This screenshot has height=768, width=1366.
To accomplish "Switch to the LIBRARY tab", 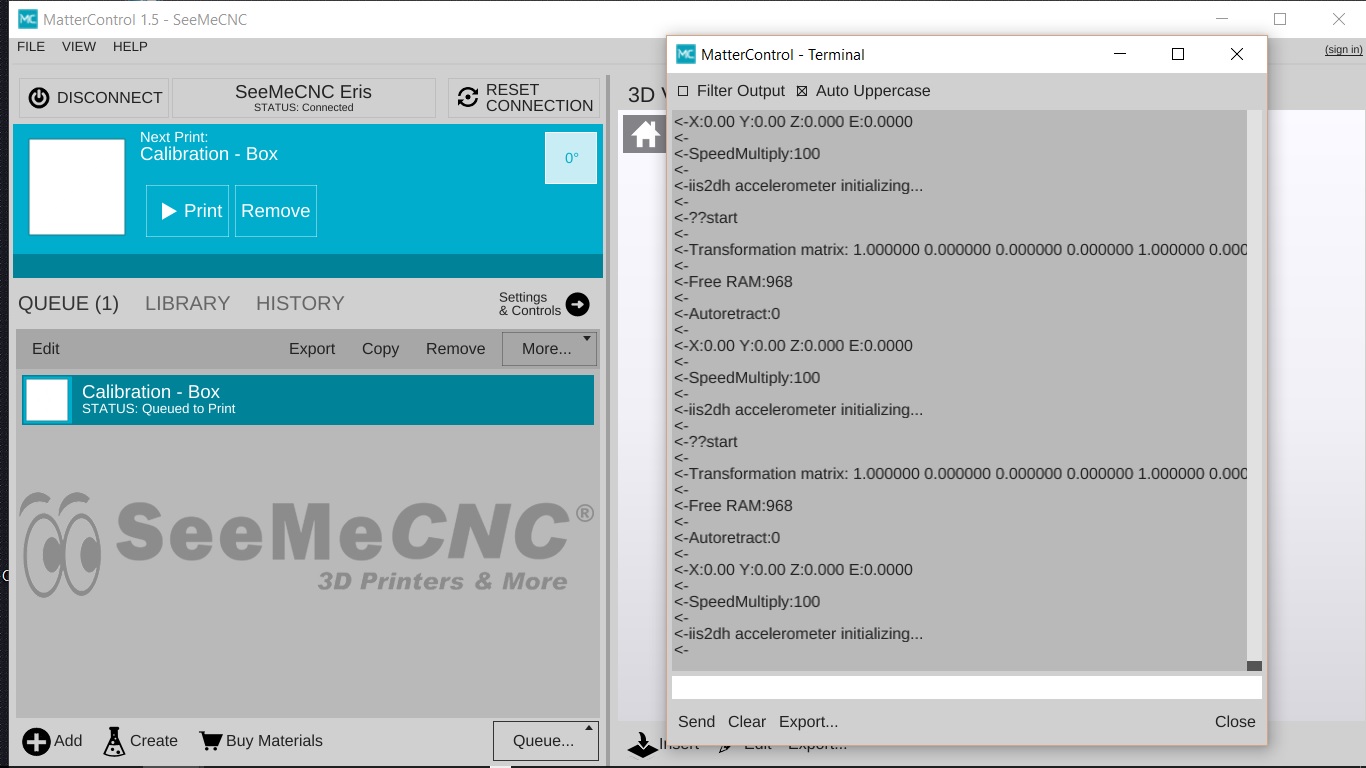I will pyautogui.click(x=187, y=303).
